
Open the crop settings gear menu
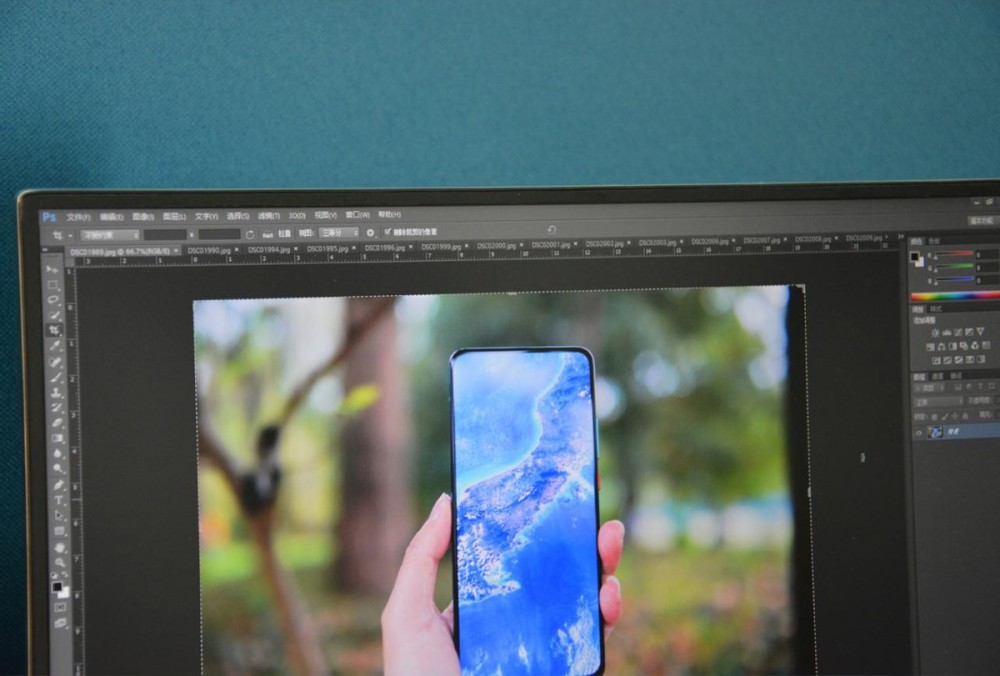[x=371, y=233]
